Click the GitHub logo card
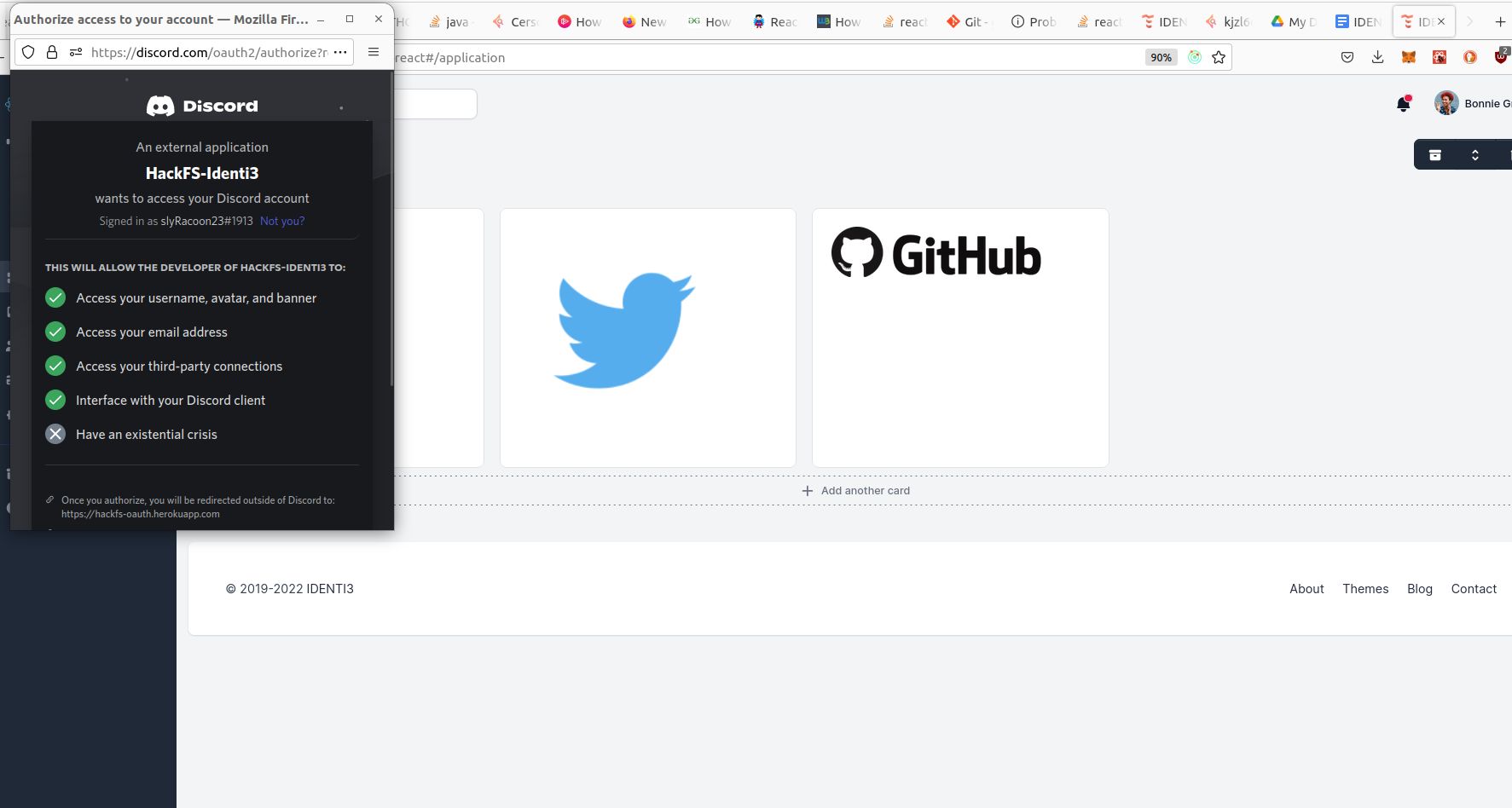The image size is (1512, 808). (960, 338)
